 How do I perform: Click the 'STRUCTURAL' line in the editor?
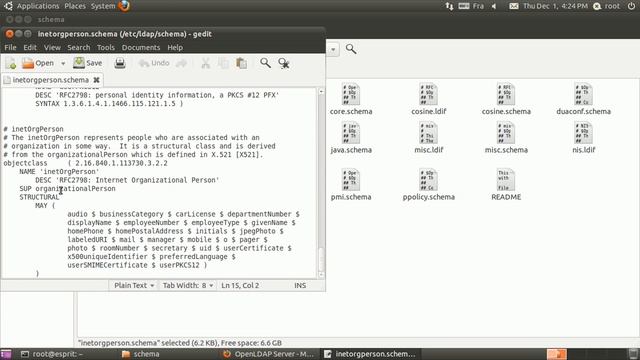point(39,197)
